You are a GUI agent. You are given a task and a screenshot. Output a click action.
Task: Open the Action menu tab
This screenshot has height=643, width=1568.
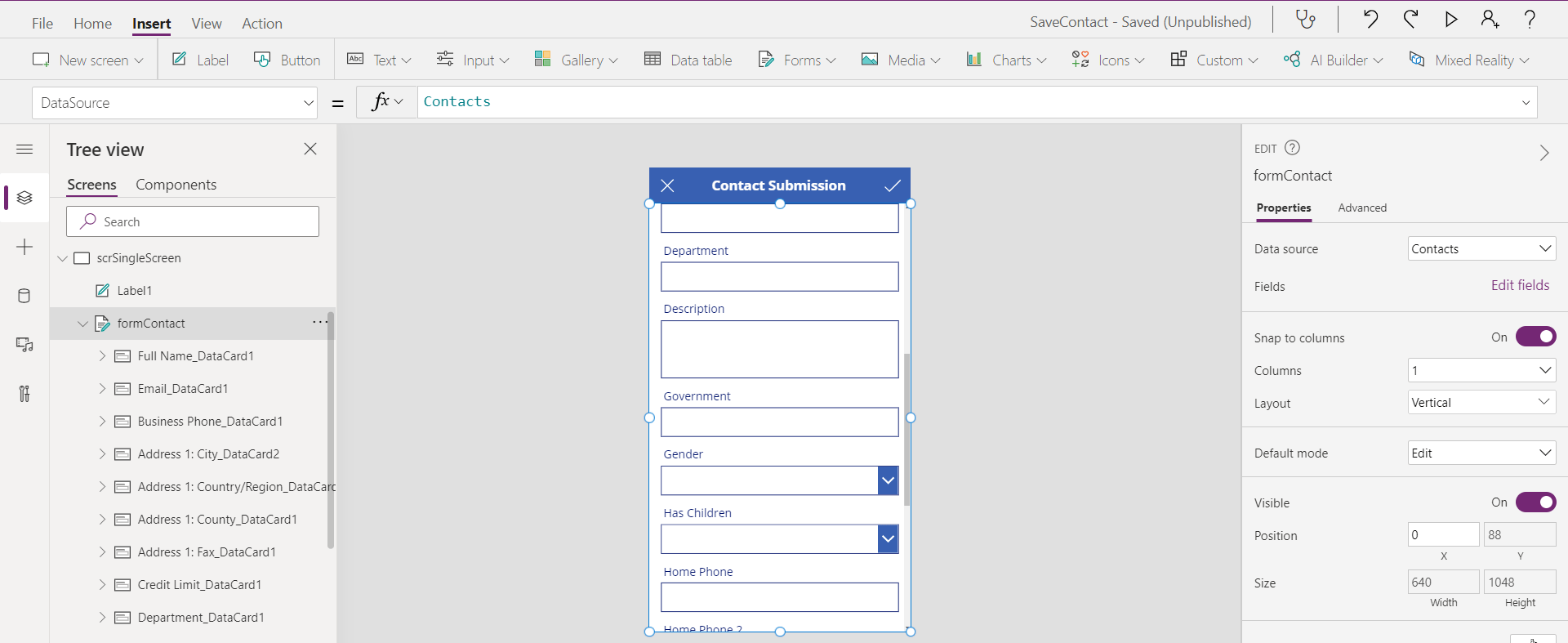[x=262, y=24]
